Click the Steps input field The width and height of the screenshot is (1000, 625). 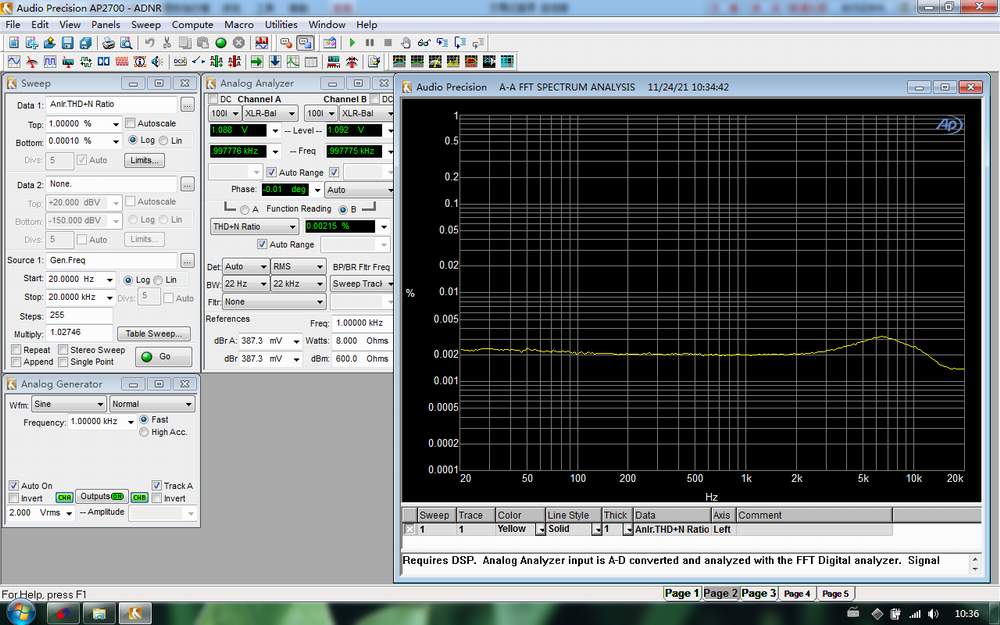(x=79, y=315)
